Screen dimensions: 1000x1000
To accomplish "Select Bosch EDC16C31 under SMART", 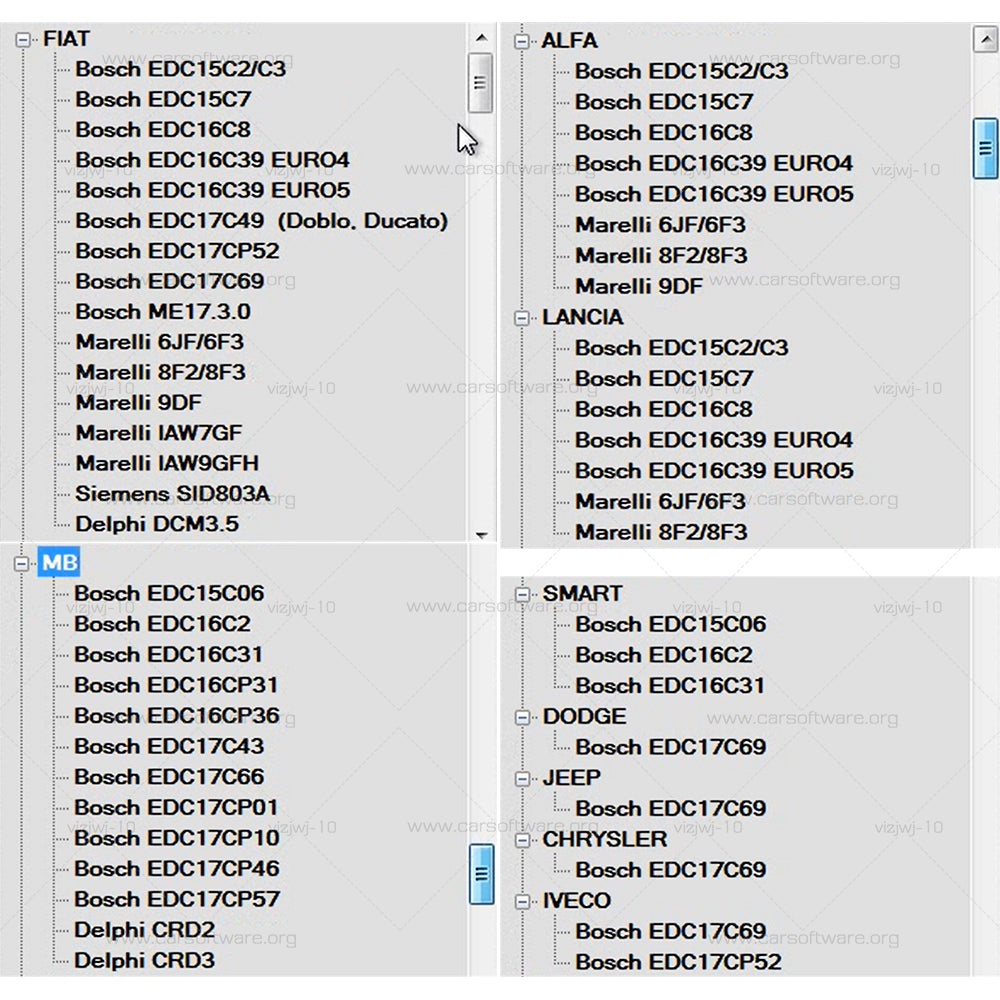I will 670,686.
